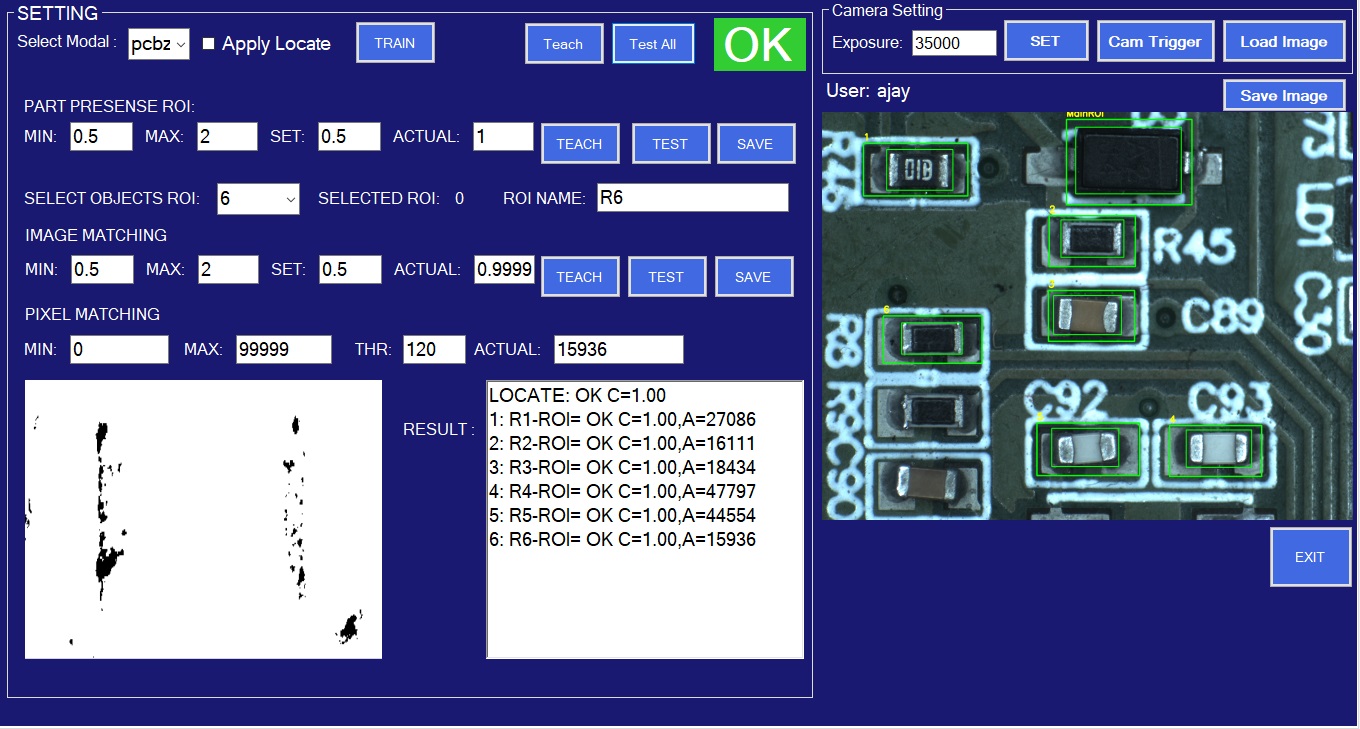The image size is (1360, 729).
Task: Click TEST in Part Presence ROI row
Action: point(670,144)
